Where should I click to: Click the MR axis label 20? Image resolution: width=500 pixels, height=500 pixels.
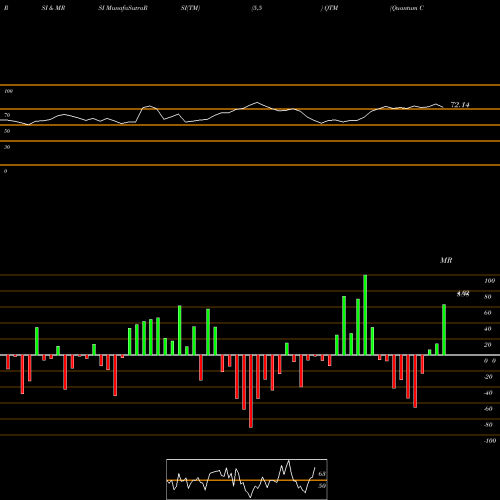coord(488,345)
